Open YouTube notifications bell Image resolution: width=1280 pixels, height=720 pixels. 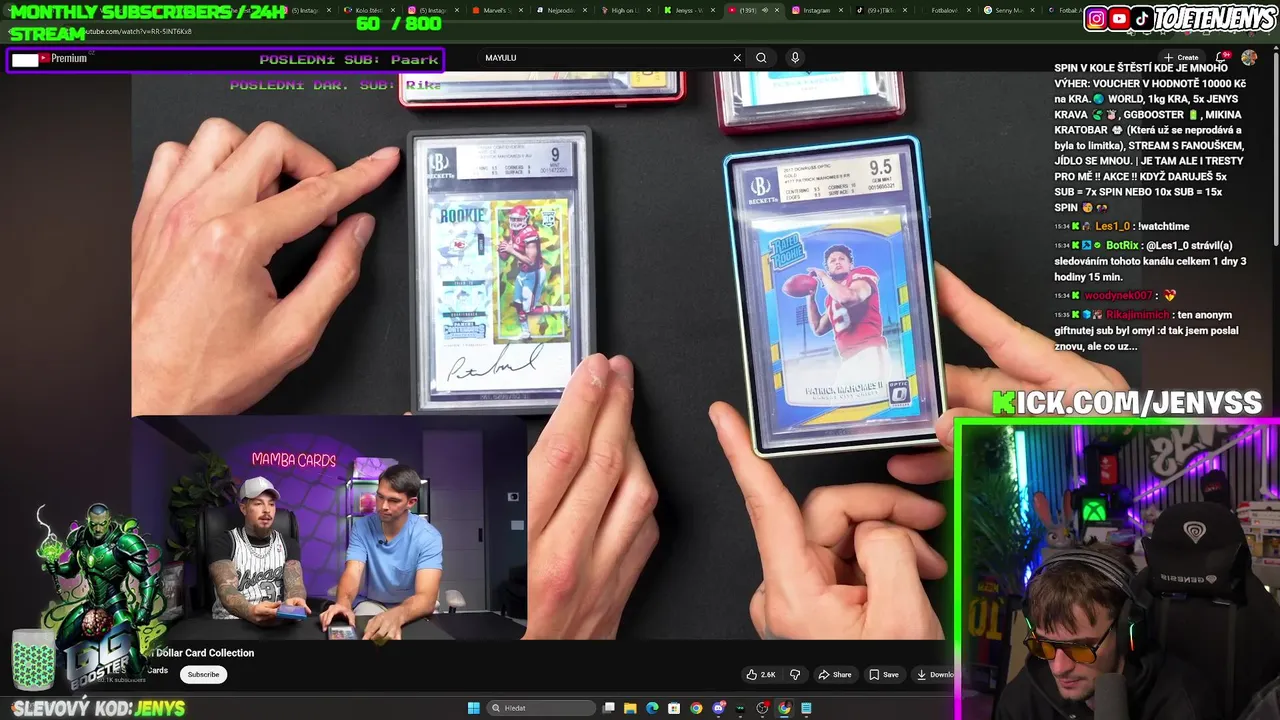(x=1221, y=57)
